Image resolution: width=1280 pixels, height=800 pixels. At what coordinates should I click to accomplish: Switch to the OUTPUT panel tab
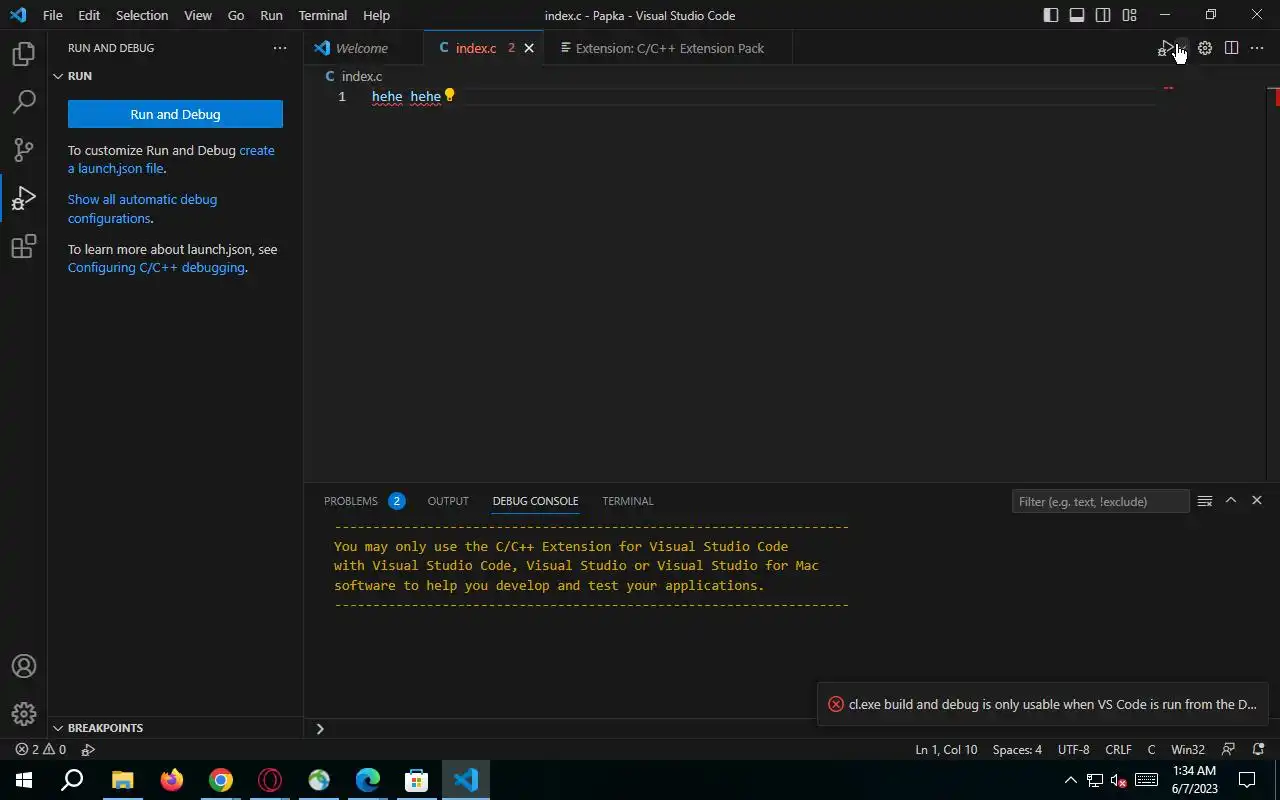[x=448, y=501]
